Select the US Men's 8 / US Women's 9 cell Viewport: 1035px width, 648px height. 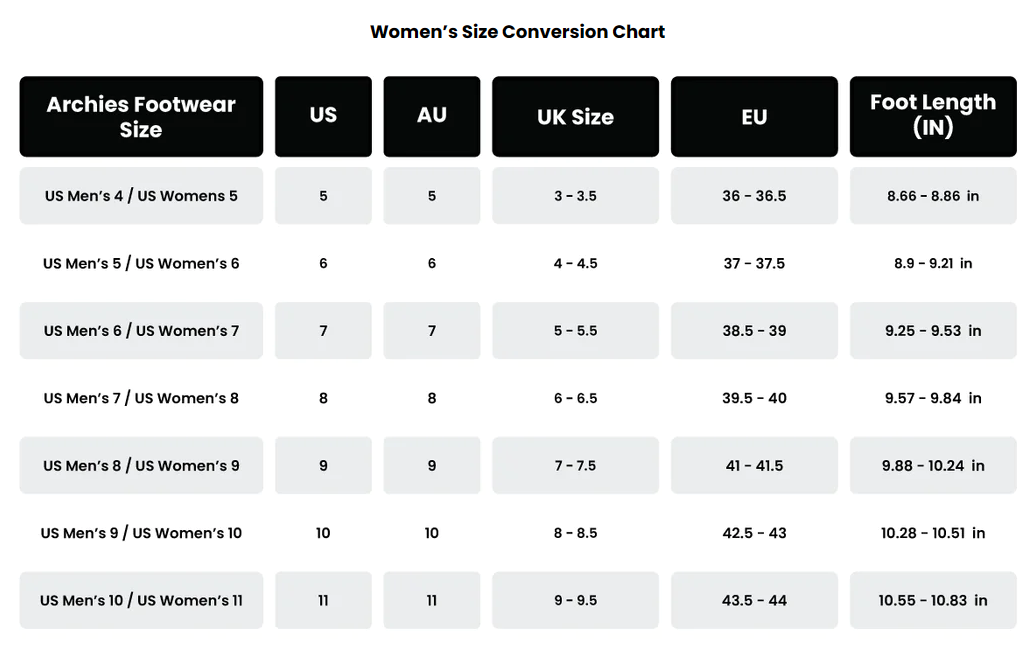pos(141,466)
